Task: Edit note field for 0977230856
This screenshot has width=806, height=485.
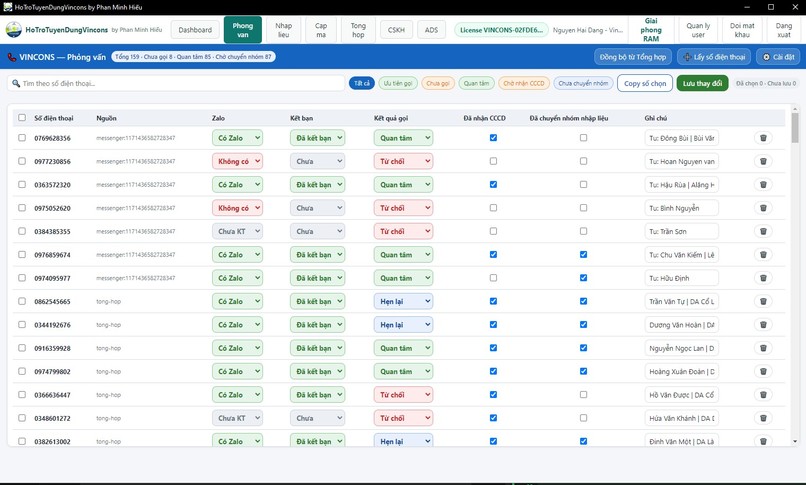Action: pyautogui.click(x=681, y=161)
